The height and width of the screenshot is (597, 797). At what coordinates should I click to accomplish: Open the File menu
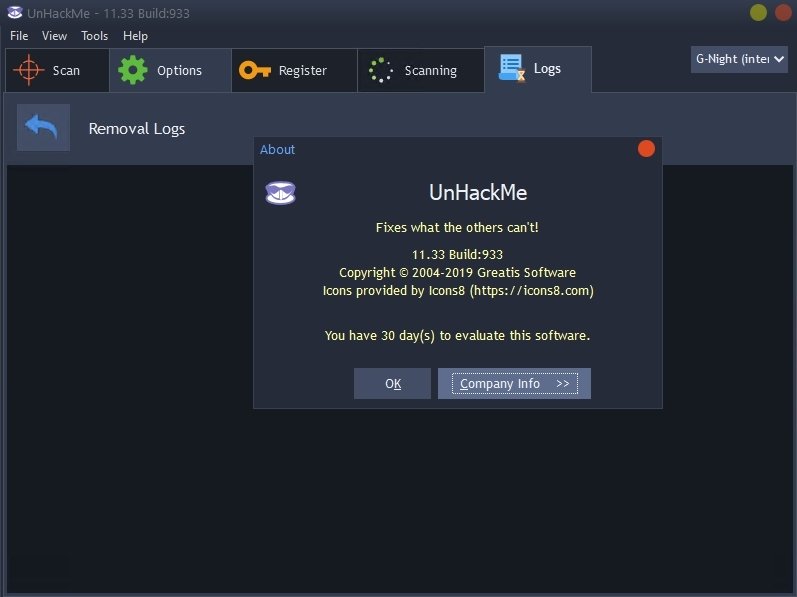click(19, 36)
